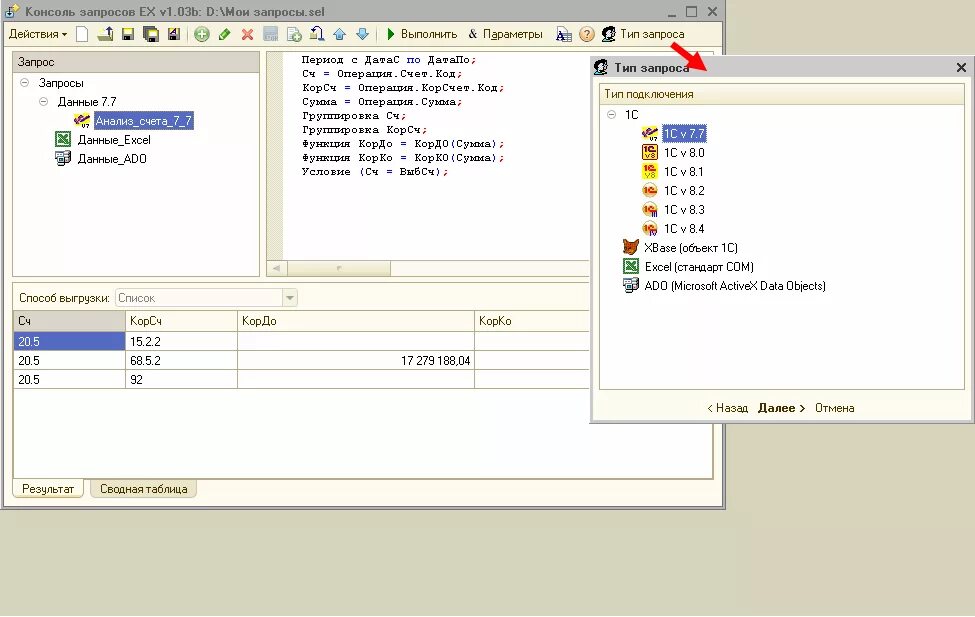Select 1С v 8.3 connection type
The image size is (975, 617).
pyautogui.click(x=683, y=210)
